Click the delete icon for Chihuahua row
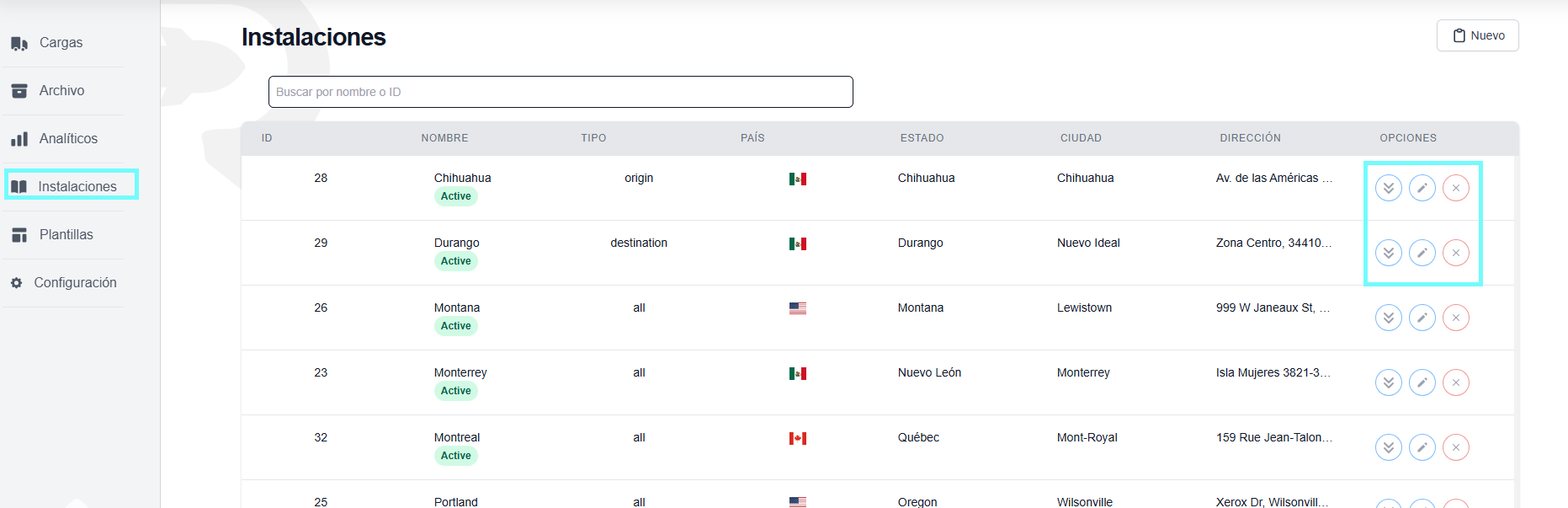This screenshot has height=508, width=1568. (x=1455, y=188)
